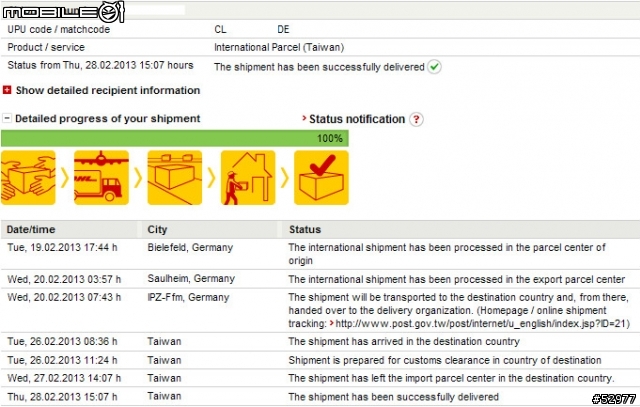Viewport: 640px width, 407px height.
Task: Click 'processed in the export parcel center' status
Action: pyautogui.click(x=457, y=279)
